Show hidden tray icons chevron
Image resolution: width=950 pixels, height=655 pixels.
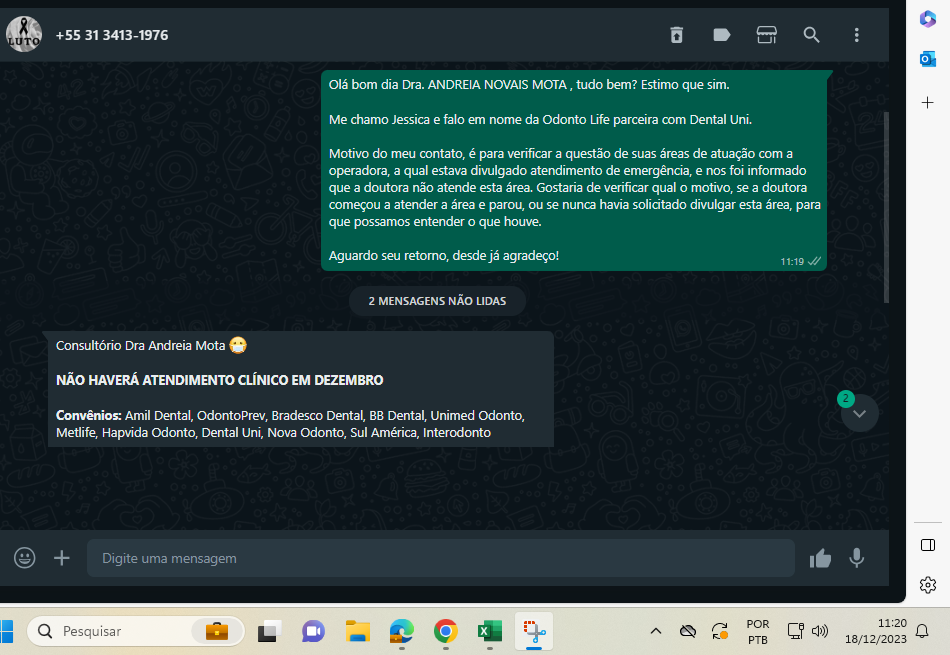tap(656, 631)
